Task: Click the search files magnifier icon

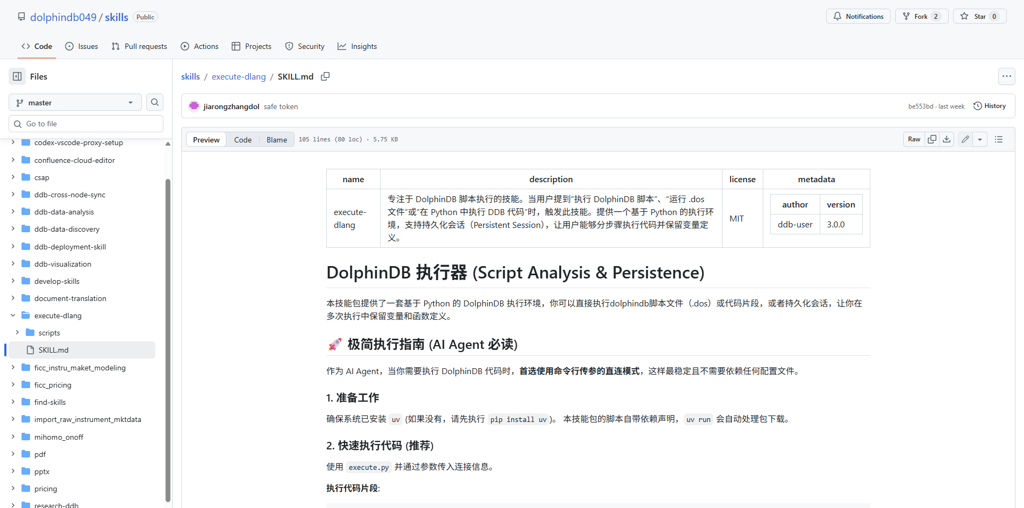Action: point(155,103)
